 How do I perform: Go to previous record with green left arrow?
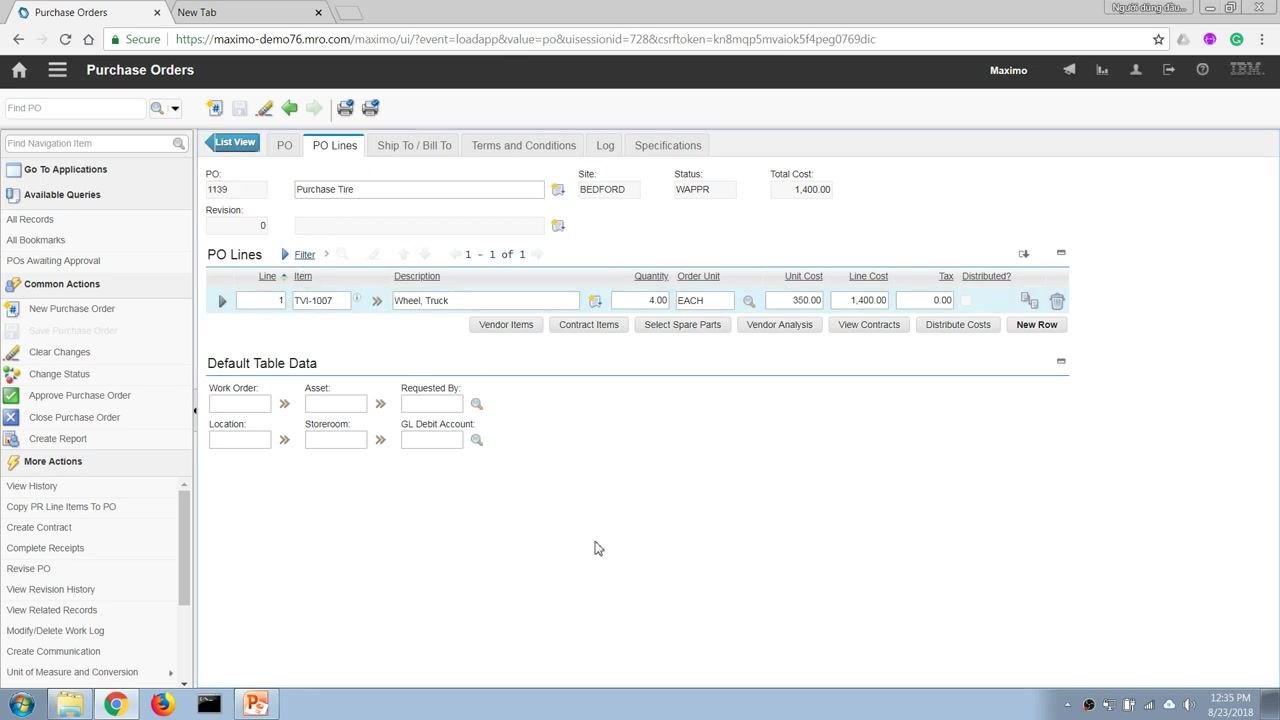point(289,108)
